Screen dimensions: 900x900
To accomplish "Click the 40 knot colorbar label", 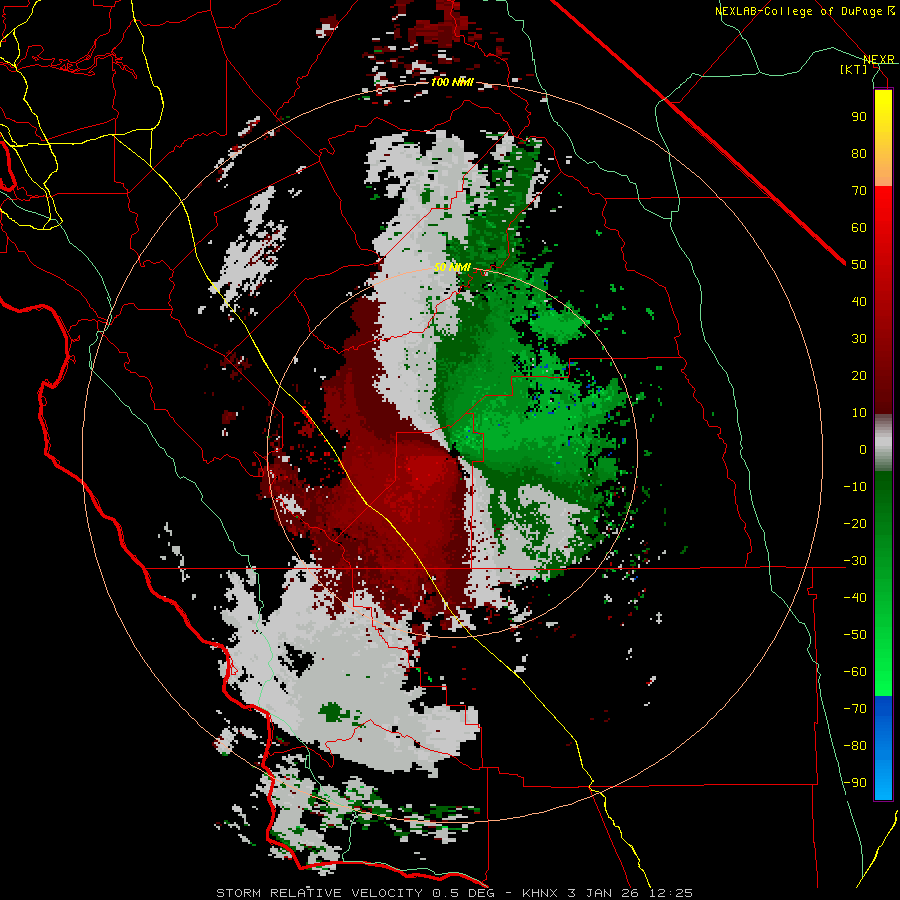I will pos(859,302).
